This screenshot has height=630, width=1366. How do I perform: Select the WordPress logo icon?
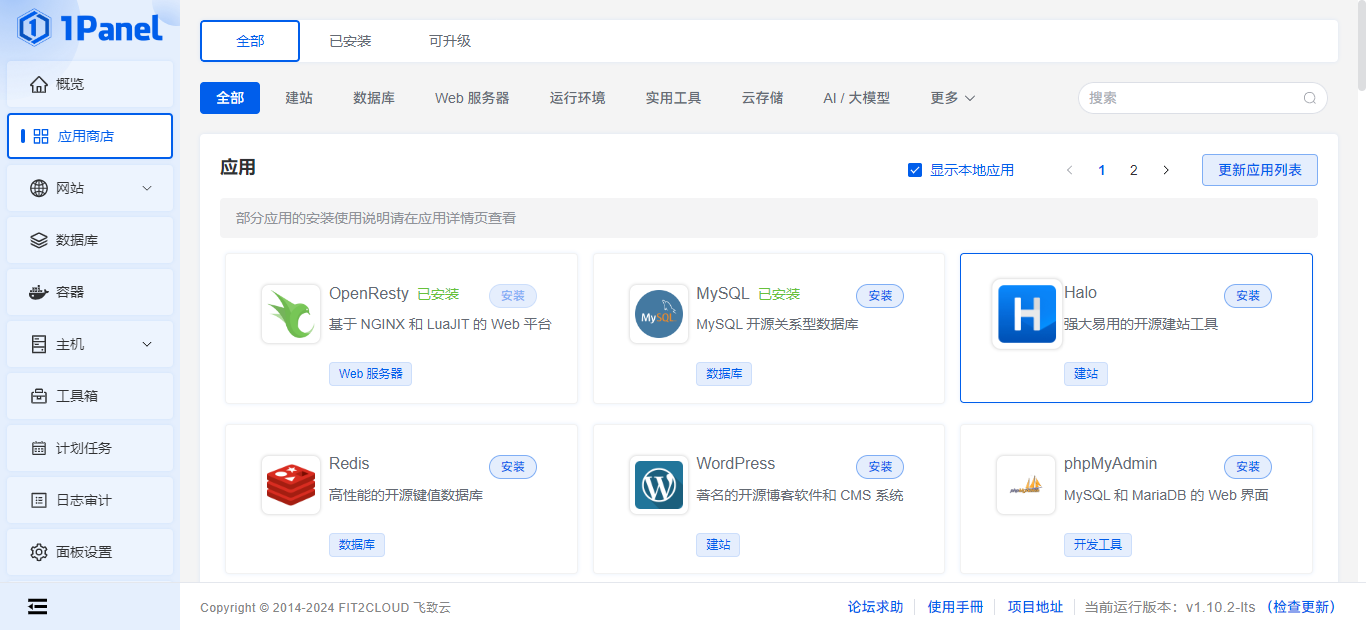[659, 485]
